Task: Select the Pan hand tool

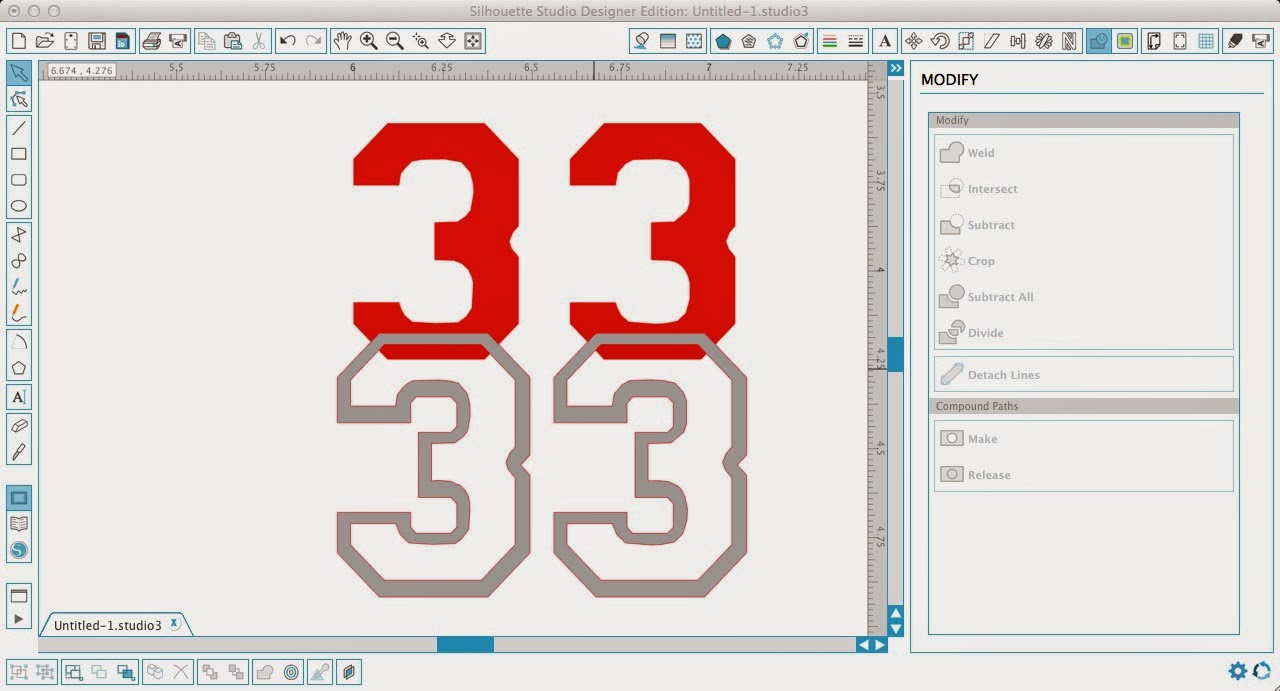Action: [x=343, y=41]
